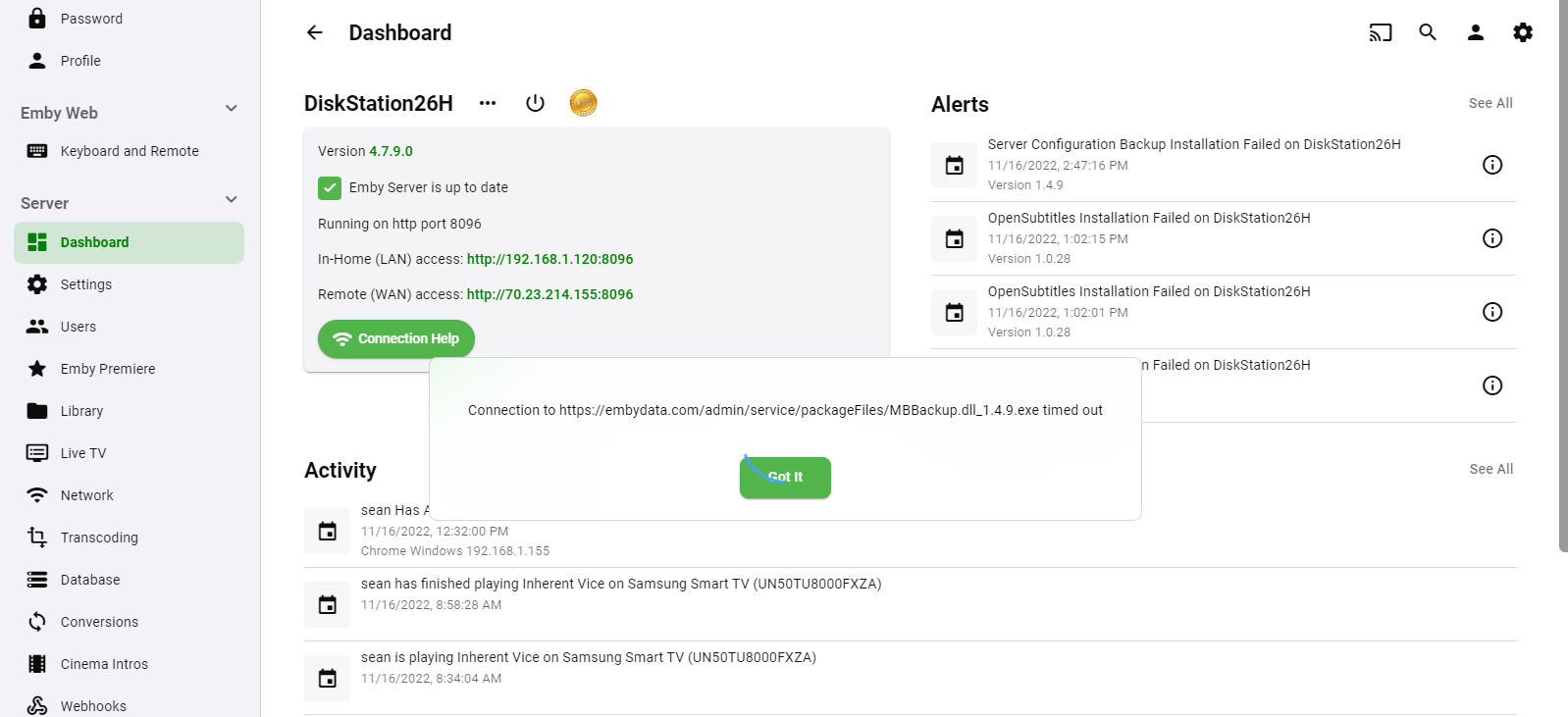Image resolution: width=1568 pixels, height=717 pixels.
Task: Click the vertical page scrollbar
Action: coord(1562,275)
